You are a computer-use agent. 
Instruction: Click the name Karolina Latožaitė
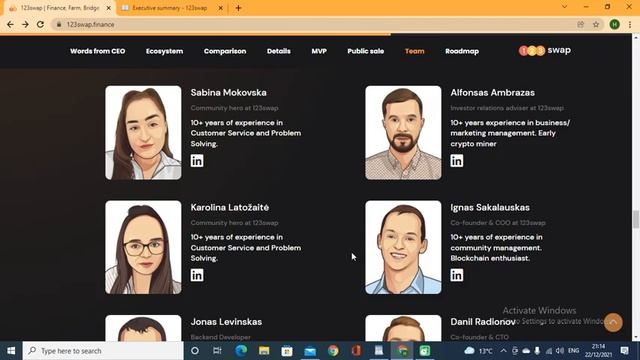pyautogui.click(x=230, y=207)
